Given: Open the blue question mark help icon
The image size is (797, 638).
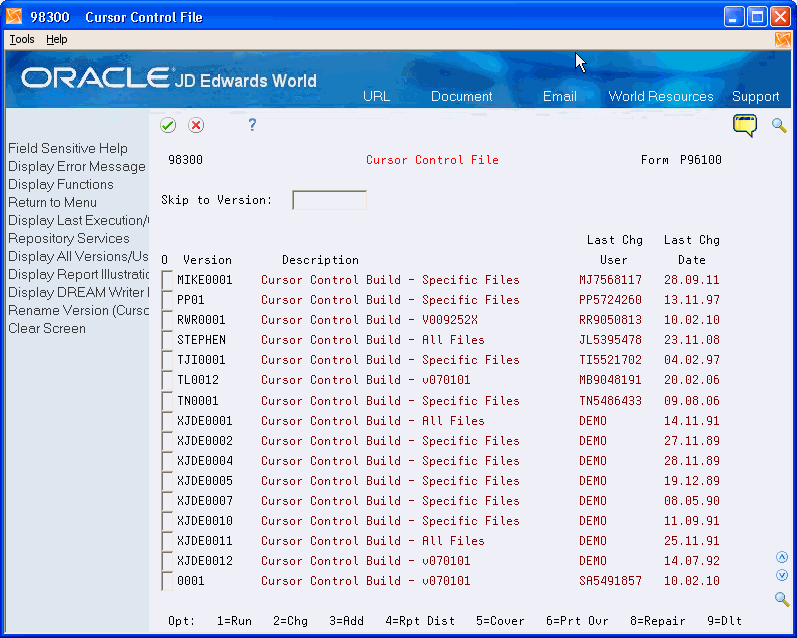Looking at the screenshot, I should point(252,125).
